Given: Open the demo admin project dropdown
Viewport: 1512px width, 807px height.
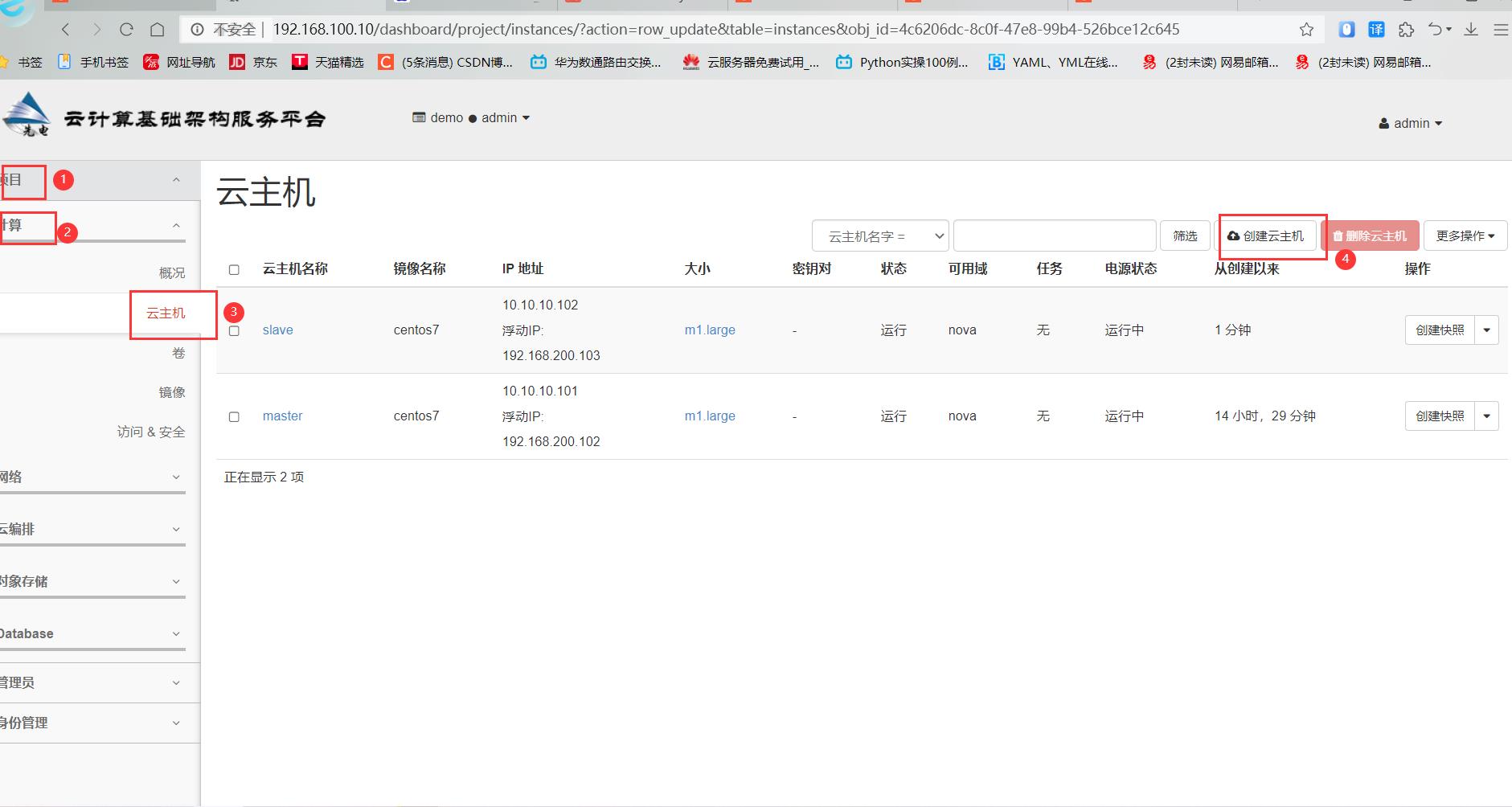Looking at the screenshot, I should tap(471, 118).
